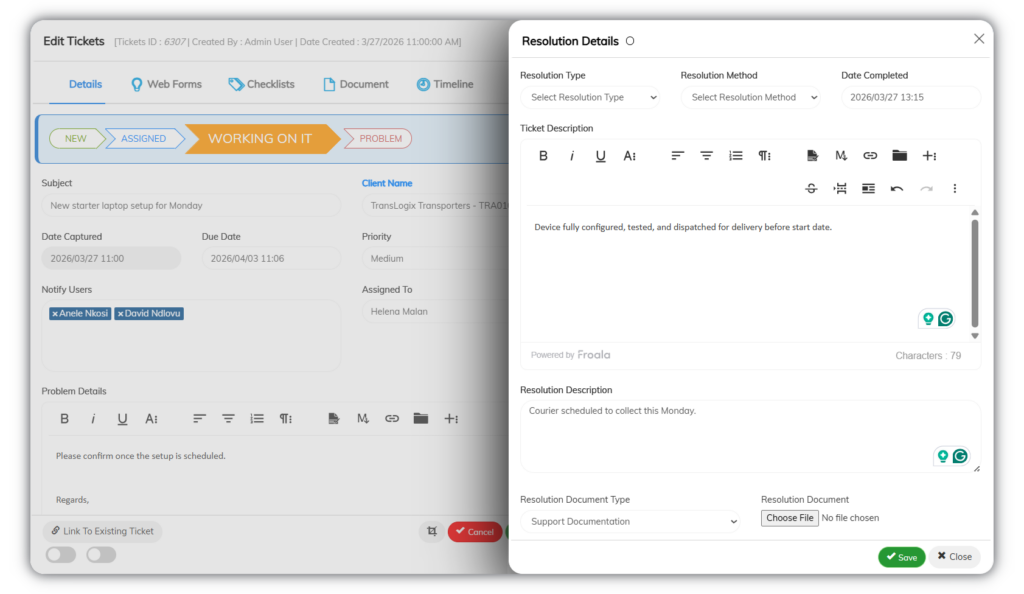Click the Subject input field

coord(191,205)
